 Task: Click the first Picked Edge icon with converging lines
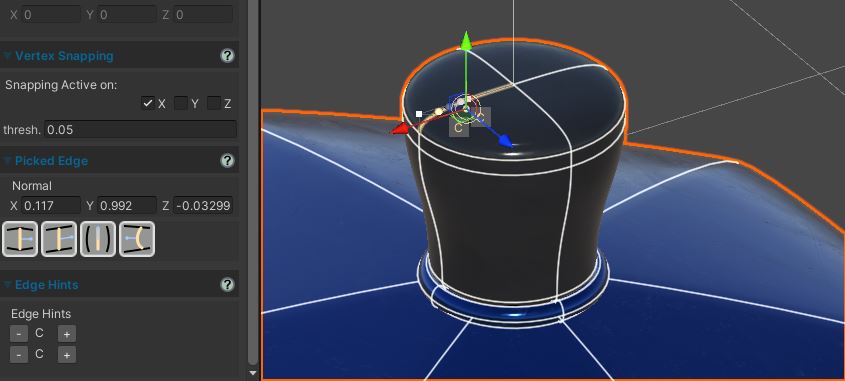(20, 239)
